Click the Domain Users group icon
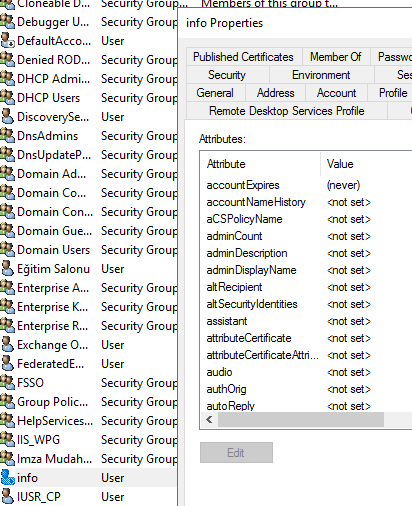This screenshot has height=506, width=412. [7, 249]
